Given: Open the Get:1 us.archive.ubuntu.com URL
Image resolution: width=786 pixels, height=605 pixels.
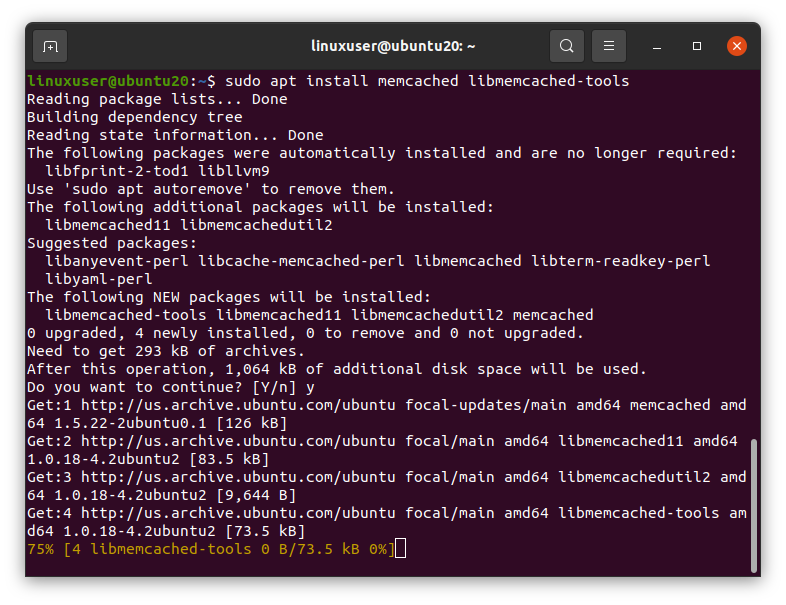Looking at the screenshot, I should [x=238, y=405].
